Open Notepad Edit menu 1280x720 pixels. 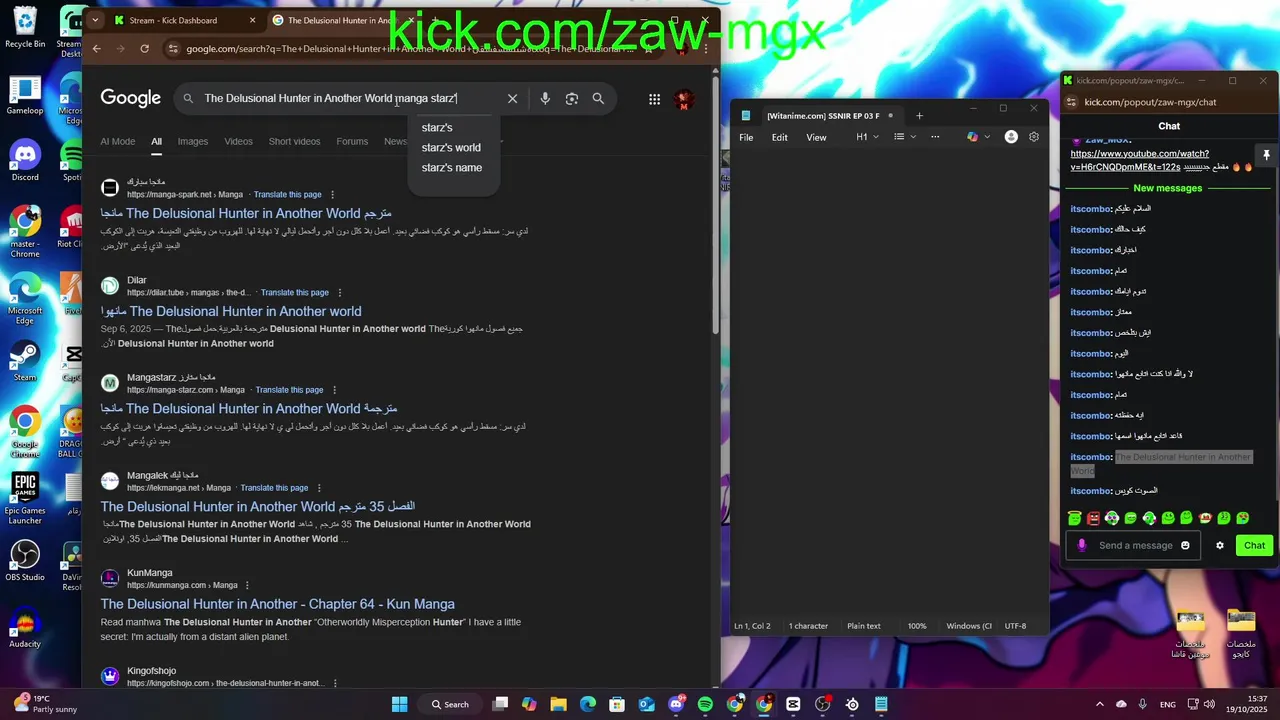pos(779,137)
